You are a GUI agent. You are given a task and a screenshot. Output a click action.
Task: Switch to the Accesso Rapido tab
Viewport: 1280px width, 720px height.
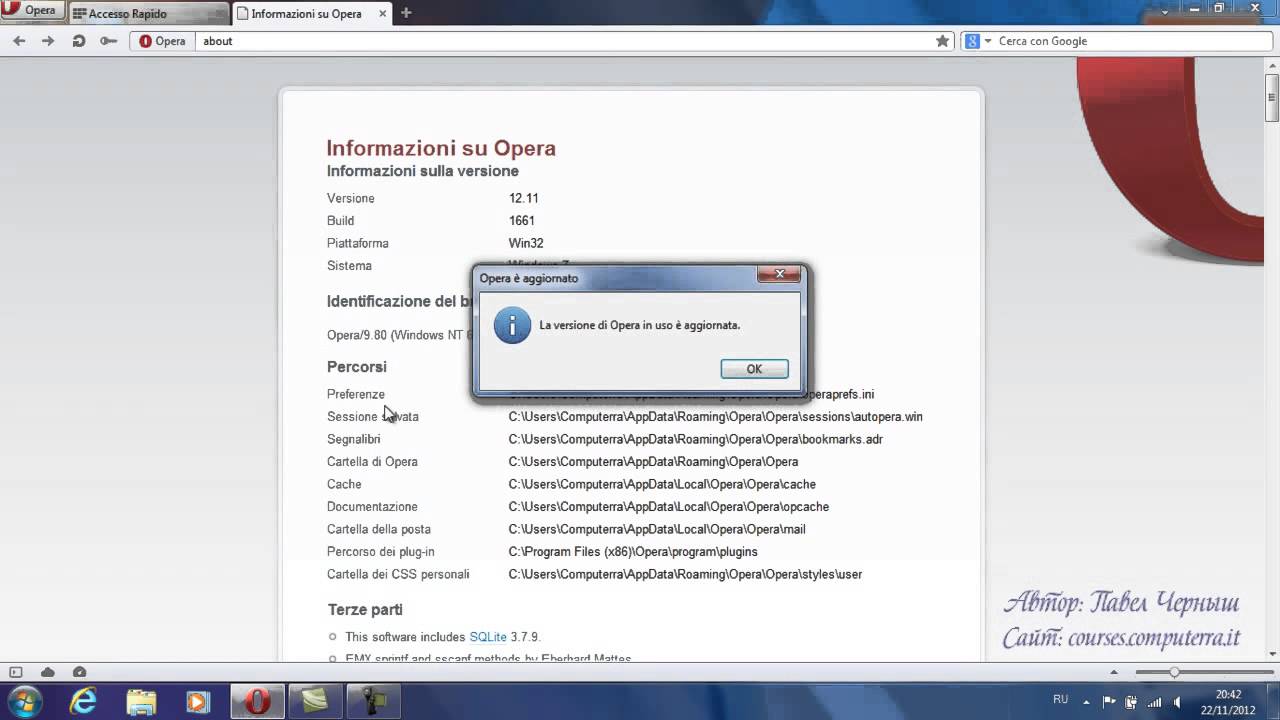149,13
